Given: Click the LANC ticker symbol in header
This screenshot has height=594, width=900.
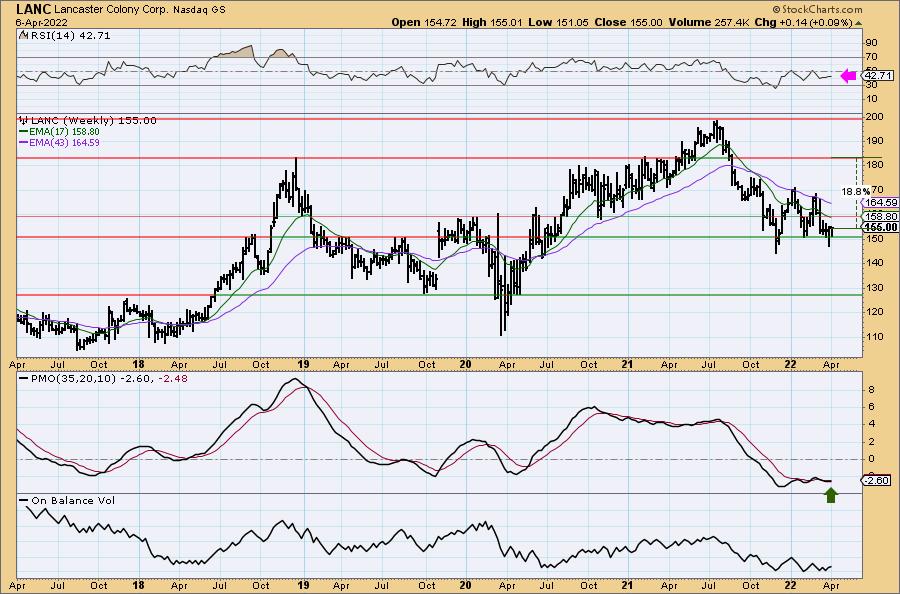Looking at the screenshot, I should point(33,9).
